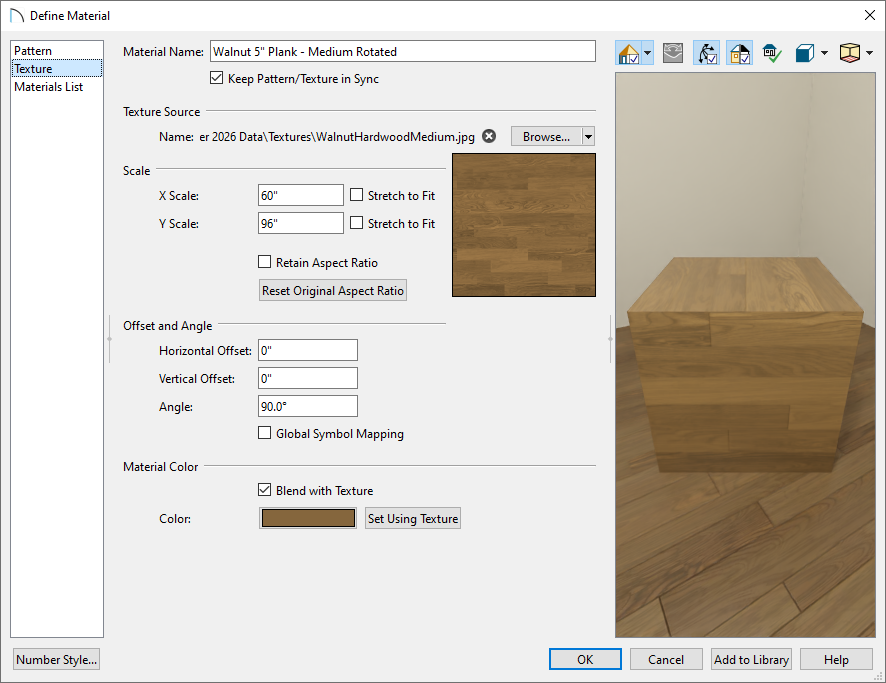The image size is (886, 683).
Task: Click the half-shaded house preview icon
Action: 739,52
